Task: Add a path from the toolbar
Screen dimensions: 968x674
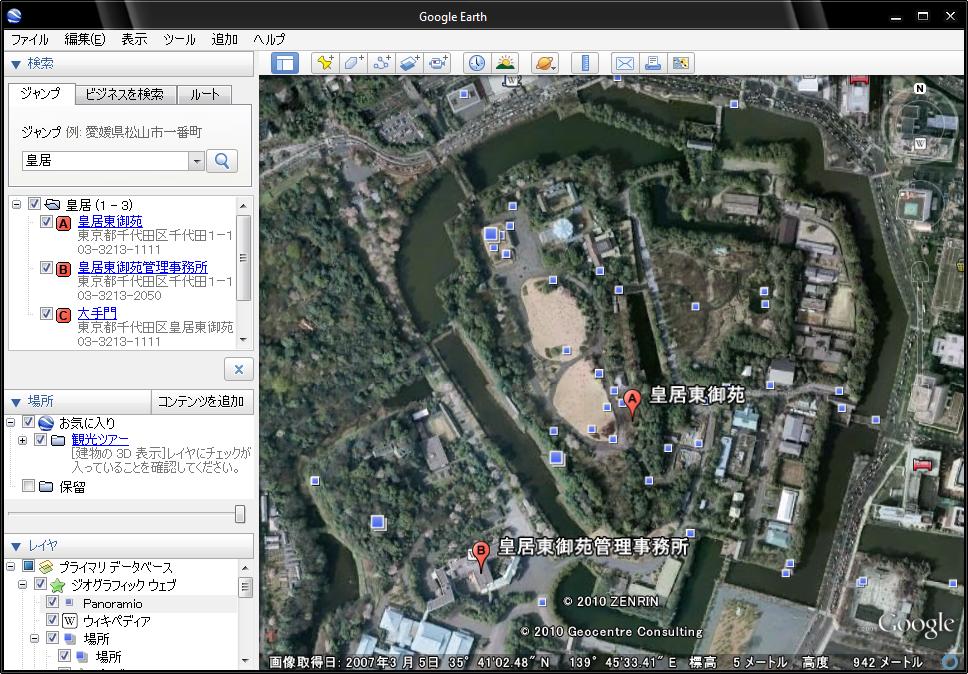Action: point(382,63)
